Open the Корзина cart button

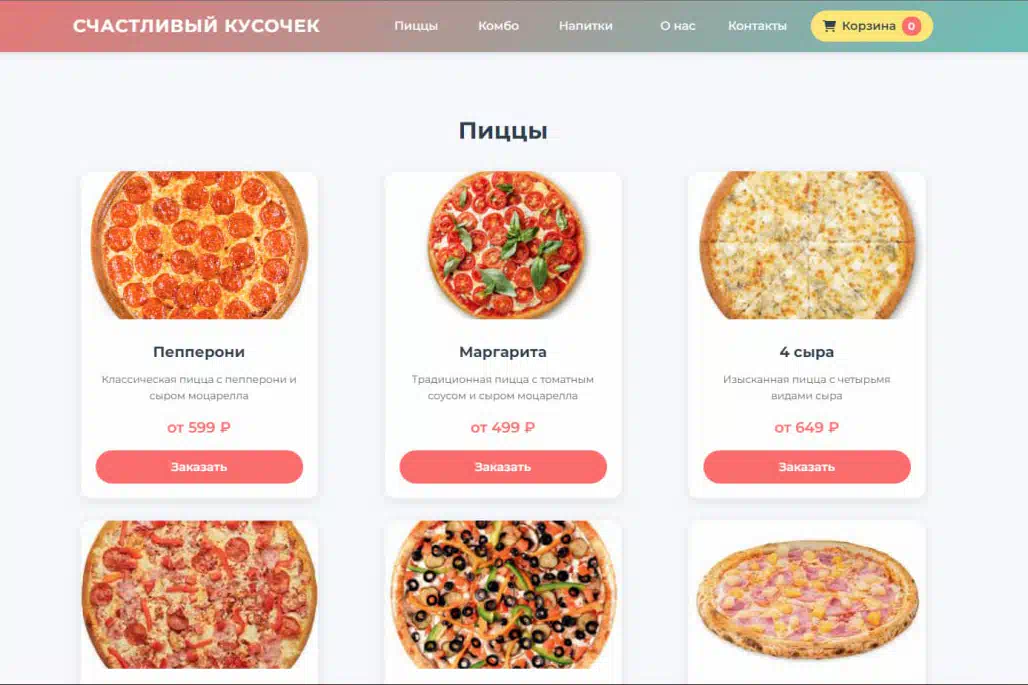click(x=871, y=26)
